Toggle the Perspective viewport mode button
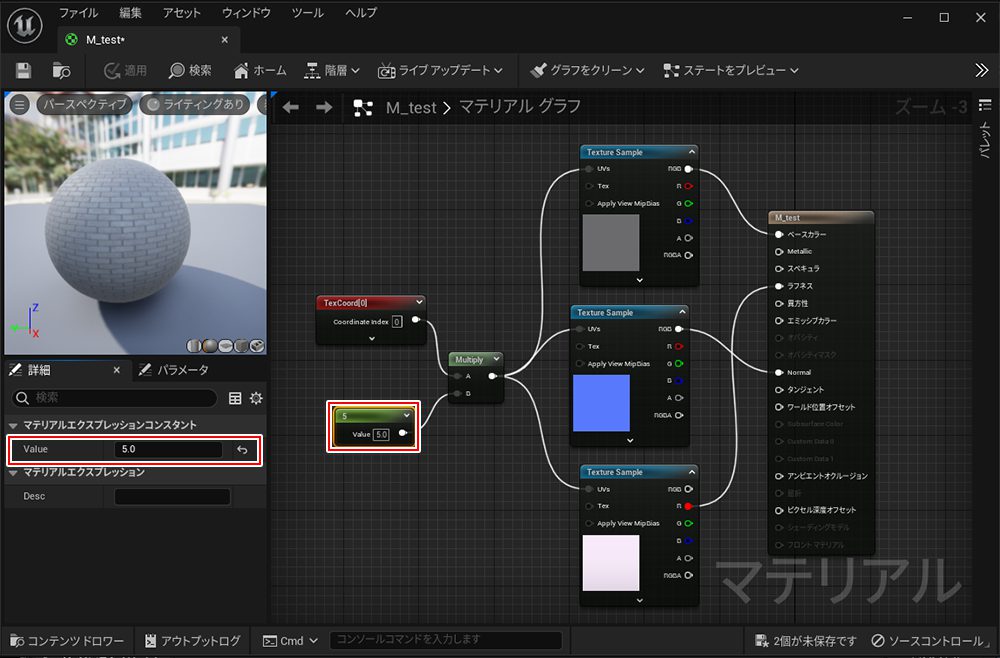The width and height of the screenshot is (1000, 658). coord(84,105)
